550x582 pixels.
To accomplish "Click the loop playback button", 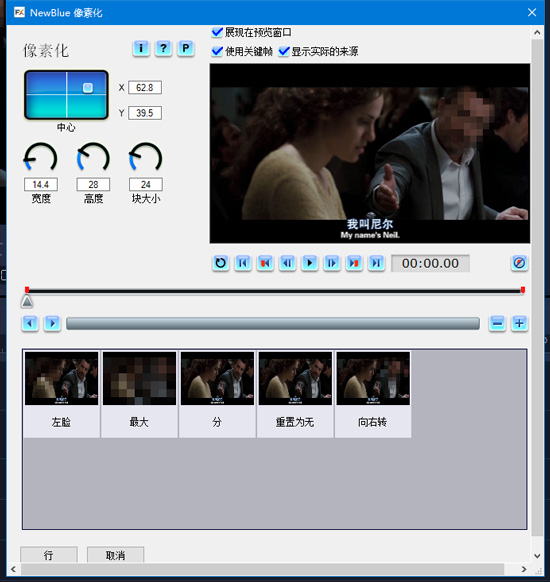I will (220, 263).
